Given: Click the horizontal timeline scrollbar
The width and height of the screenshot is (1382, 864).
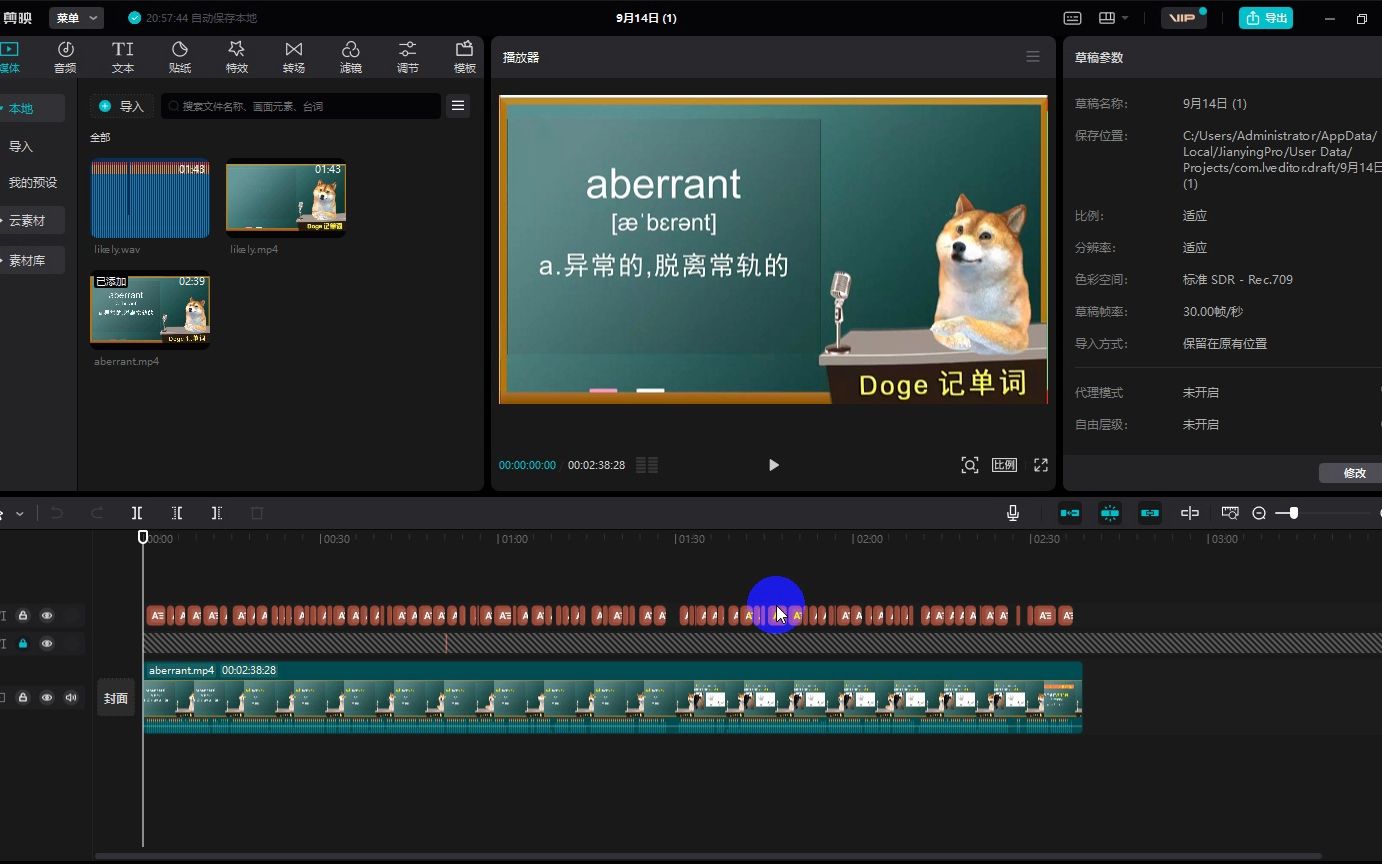Looking at the screenshot, I should [708, 856].
